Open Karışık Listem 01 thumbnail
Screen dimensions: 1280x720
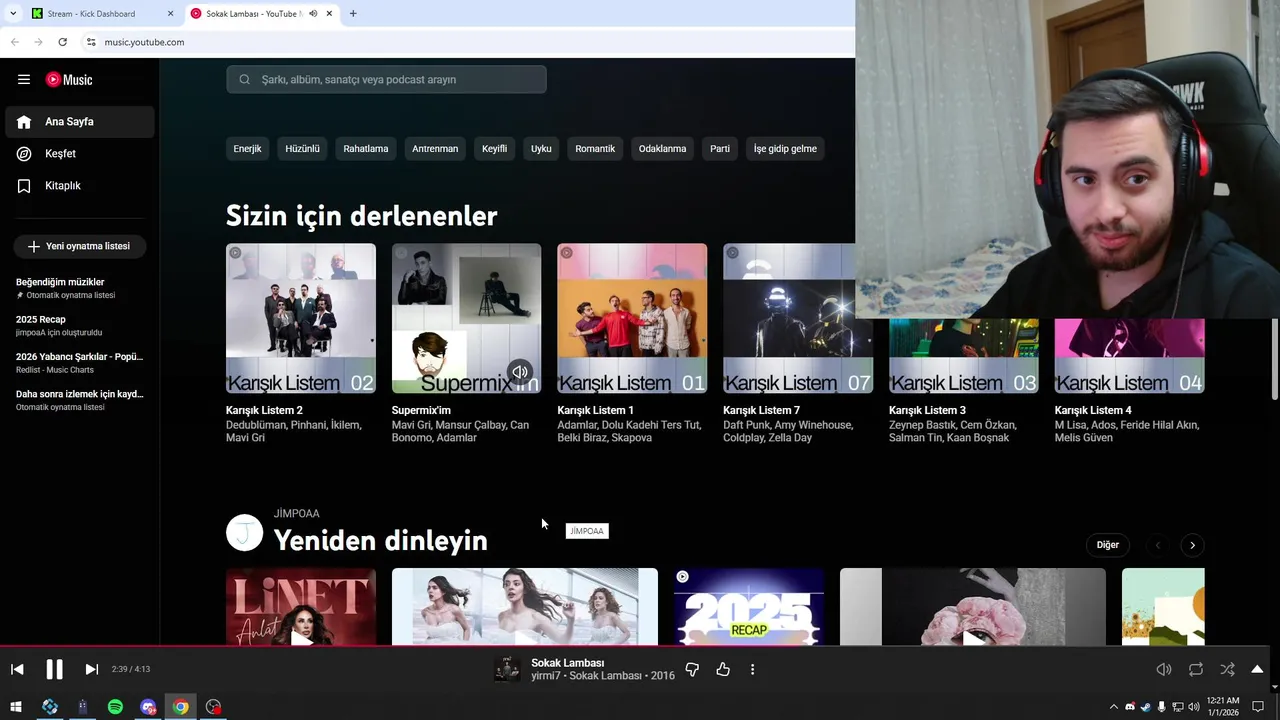click(632, 319)
